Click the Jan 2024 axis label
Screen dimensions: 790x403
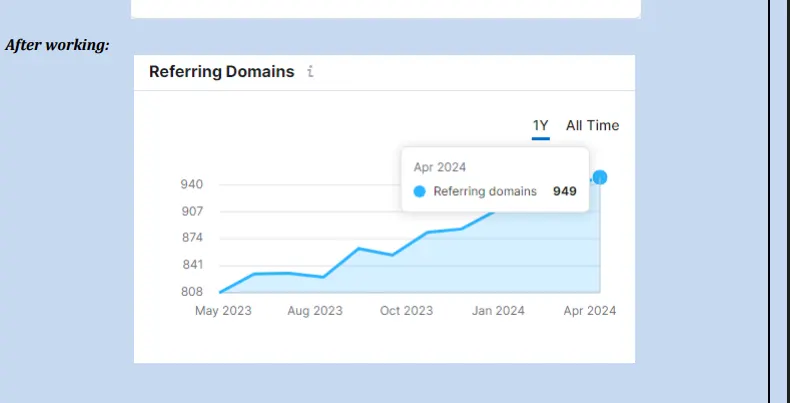498,311
